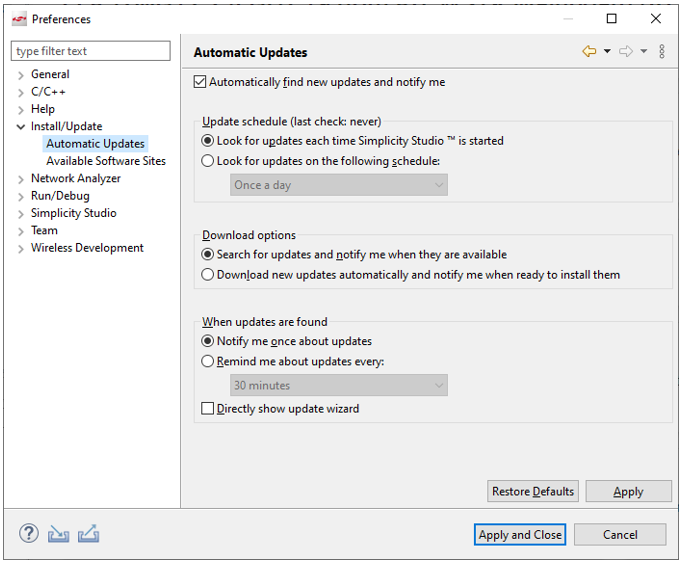
Task: Open the forward history dropdown arrow
Action: (643, 51)
